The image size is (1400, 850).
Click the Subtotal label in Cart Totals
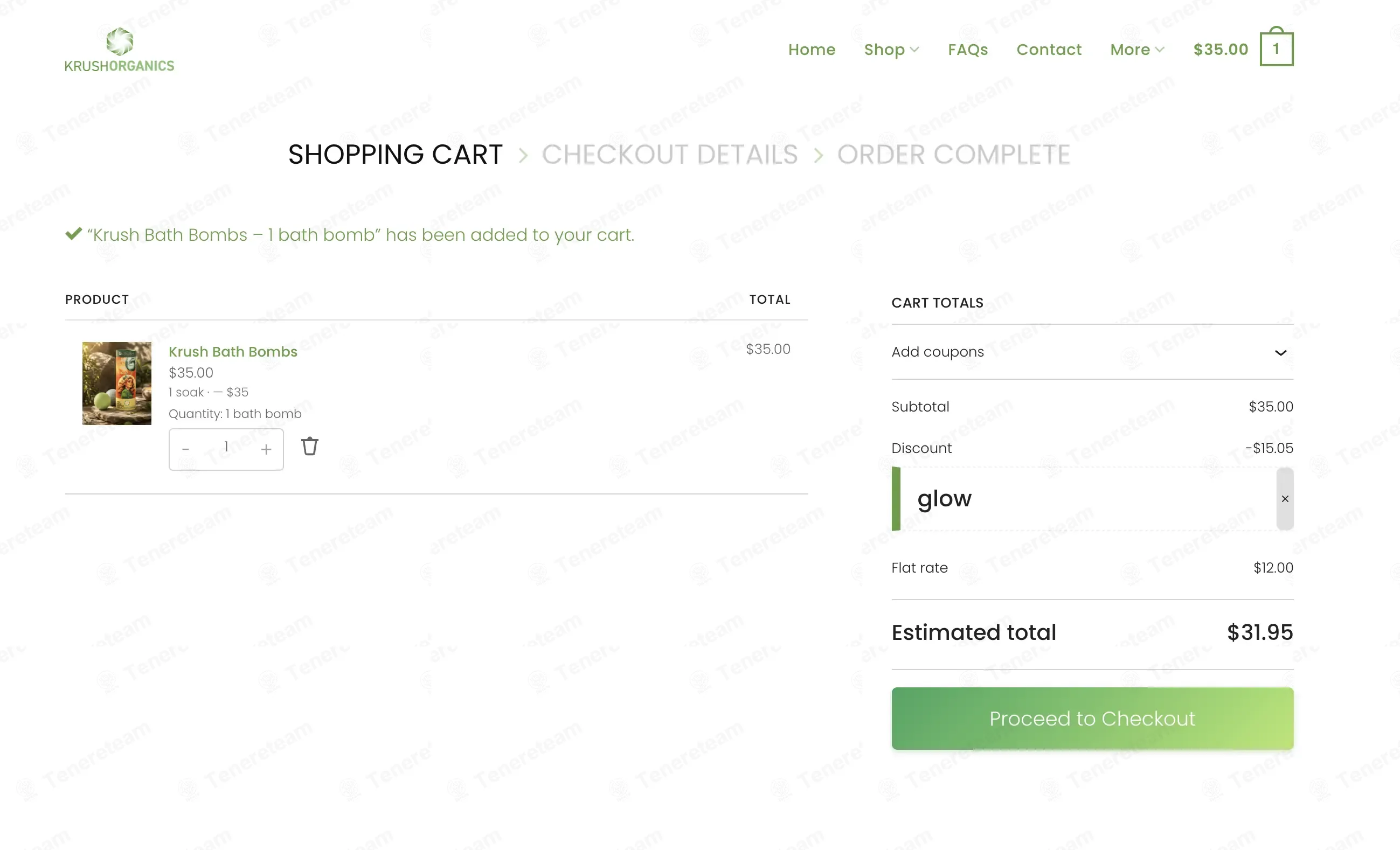pos(920,407)
